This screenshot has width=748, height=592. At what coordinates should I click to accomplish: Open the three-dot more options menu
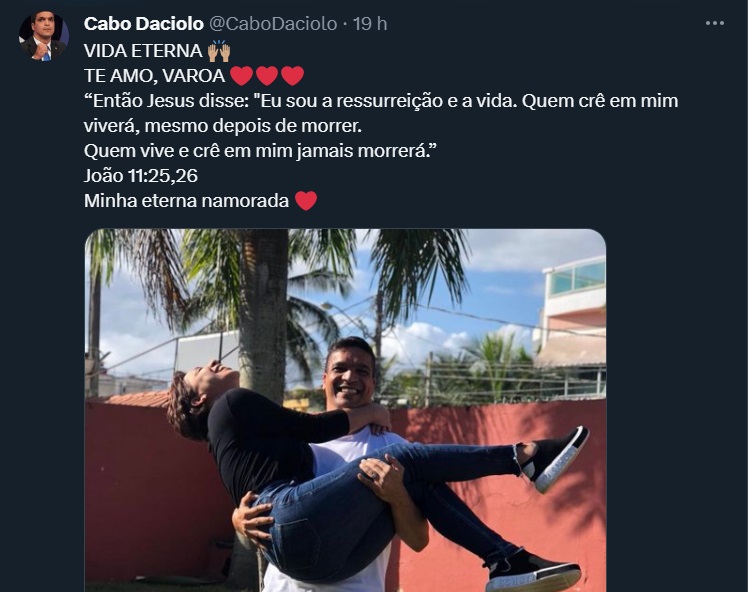point(715,23)
